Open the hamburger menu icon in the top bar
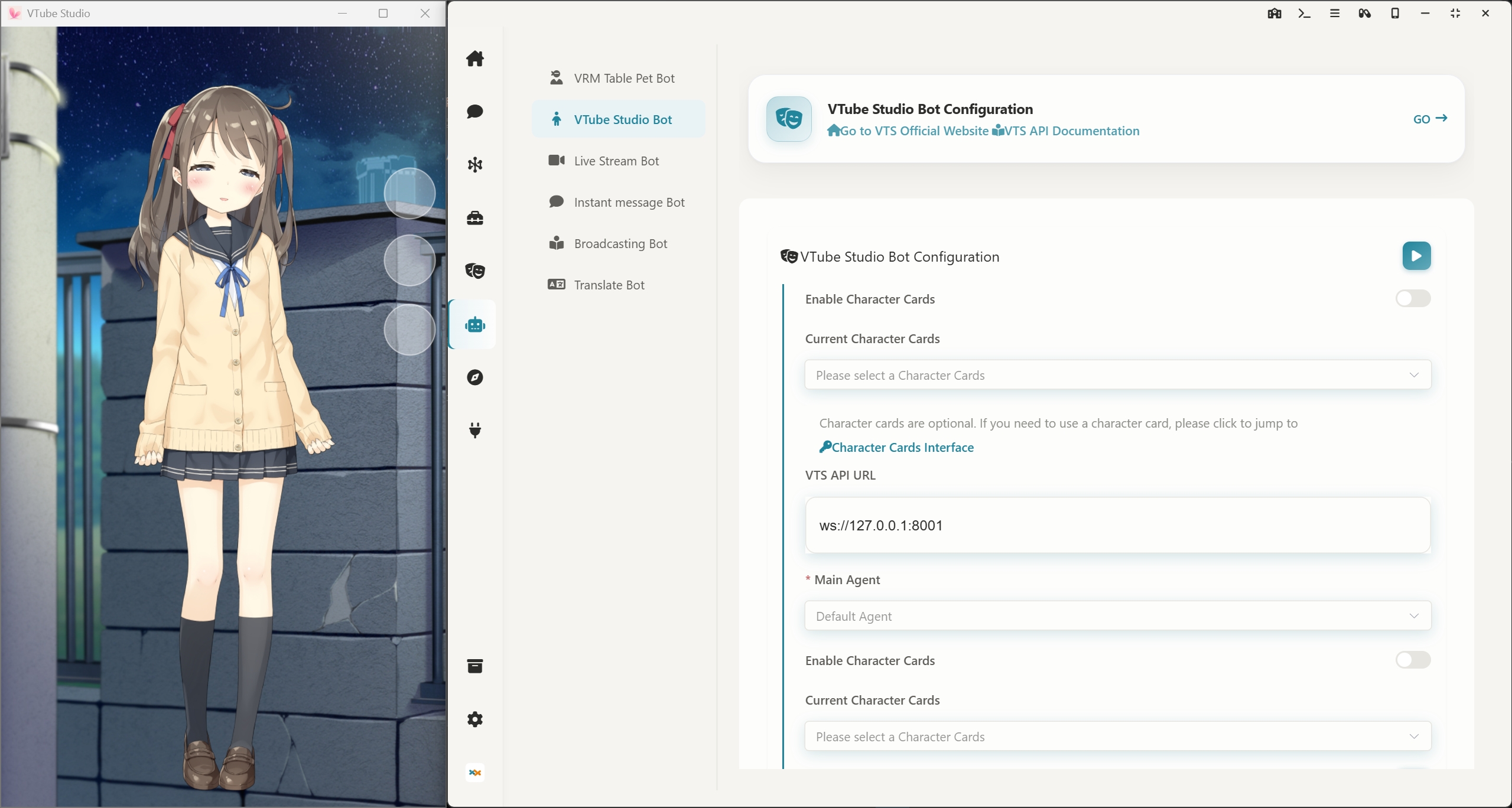Viewport: 1512px width, 808px height. [x=1335, y=14]
